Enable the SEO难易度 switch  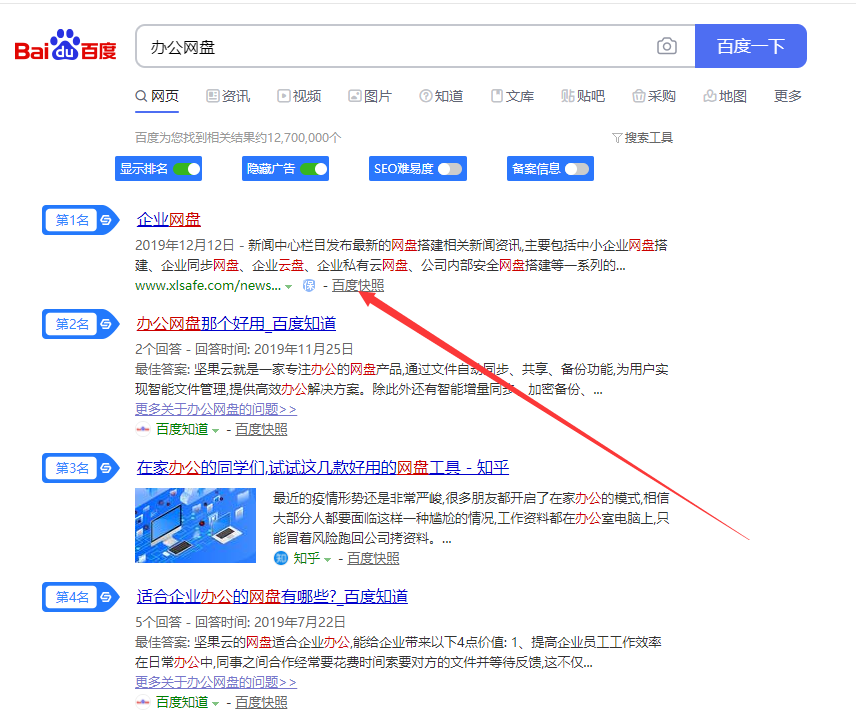(x=450, y=169)
